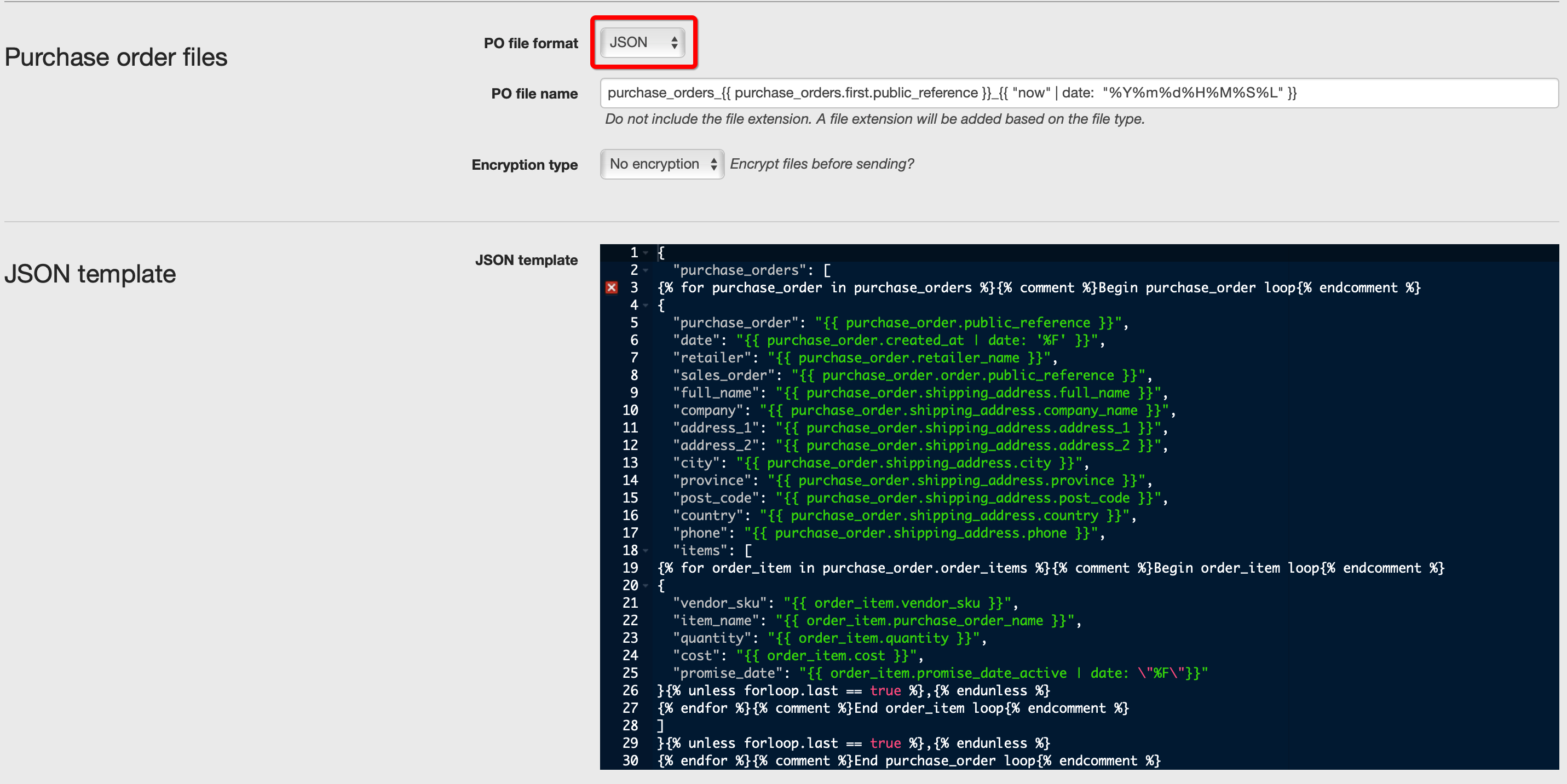The image size is (1567, 784).
Task: Click the "province" line in template
Action: [x=912, y=481]
